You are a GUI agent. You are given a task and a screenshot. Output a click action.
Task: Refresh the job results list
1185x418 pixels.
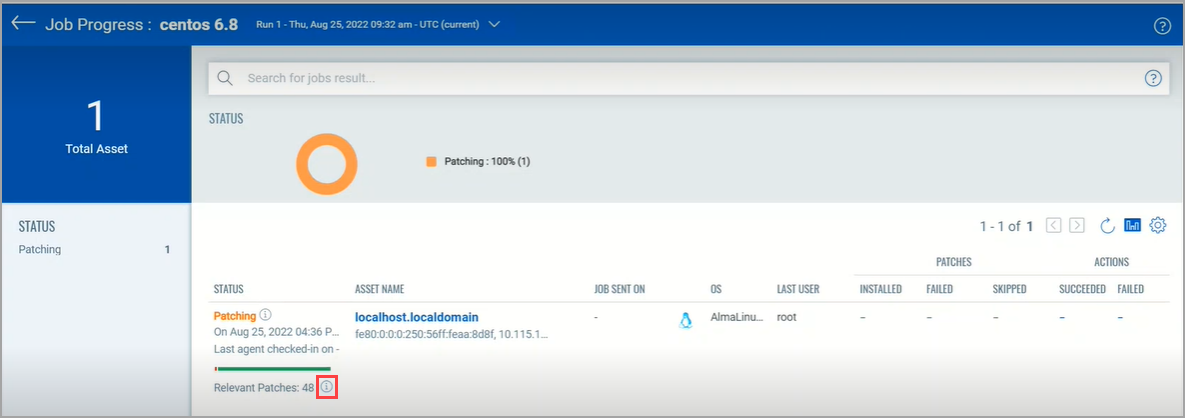point(1107,225)
